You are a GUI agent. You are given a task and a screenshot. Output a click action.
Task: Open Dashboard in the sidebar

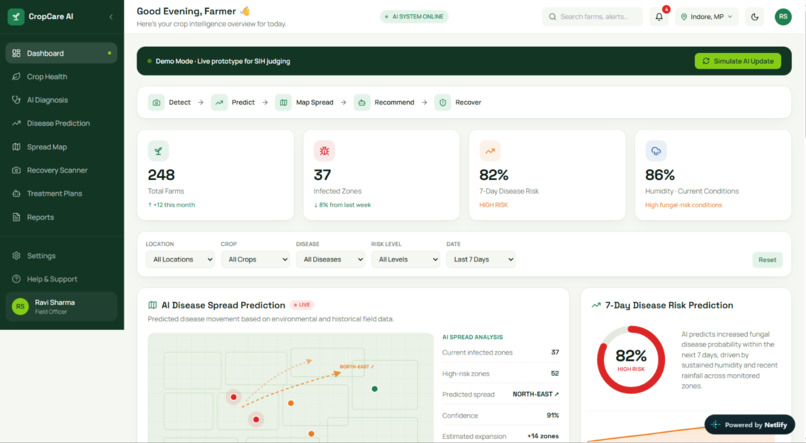(61, 53)
